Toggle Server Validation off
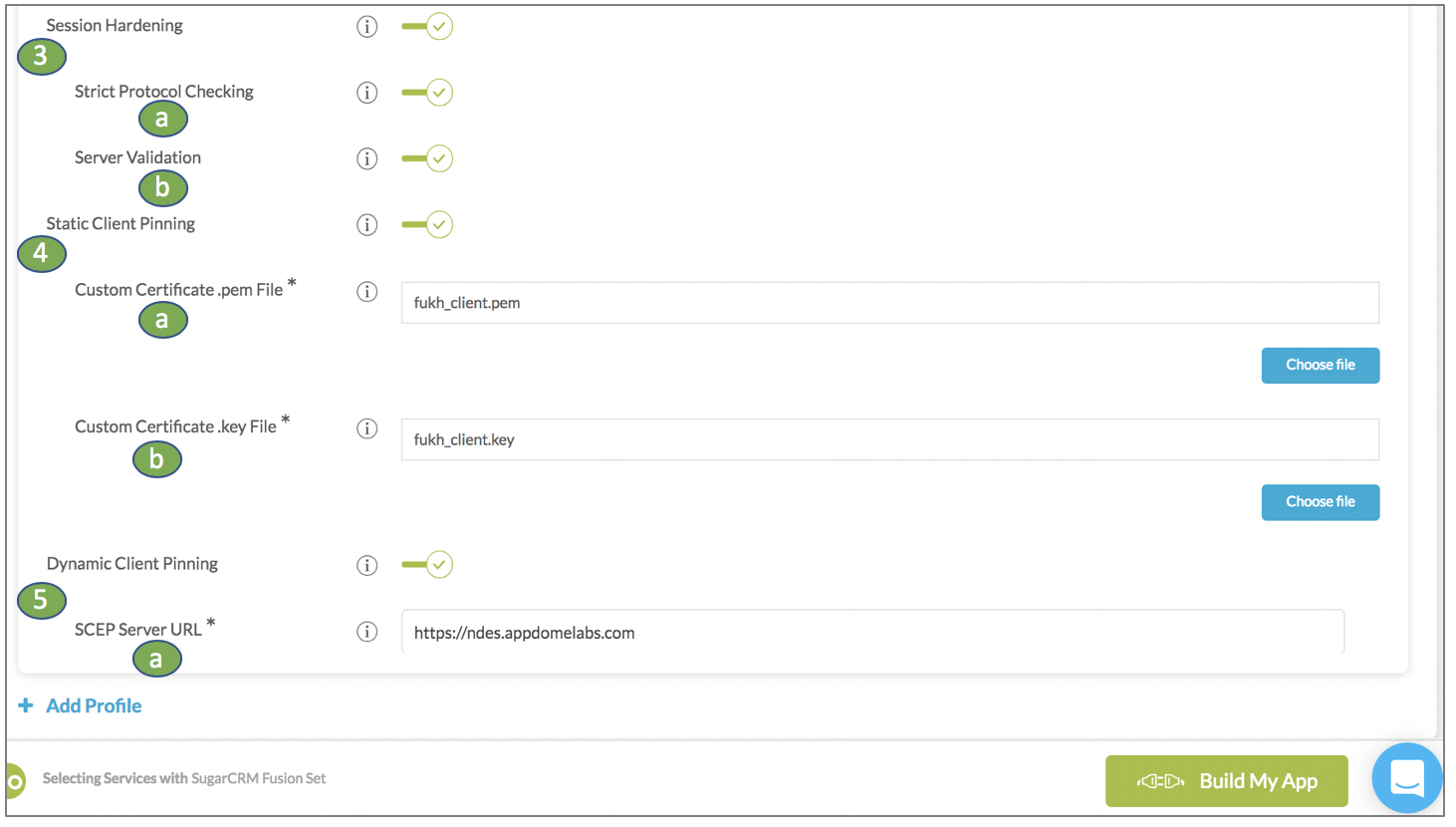 click(428, 159)
